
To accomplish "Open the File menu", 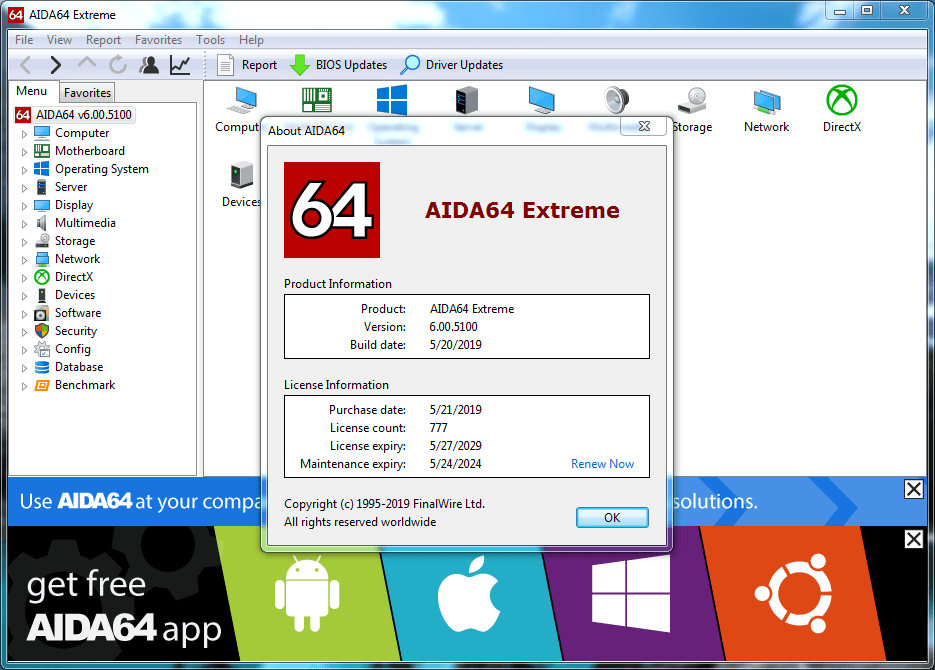I will 24,40.
